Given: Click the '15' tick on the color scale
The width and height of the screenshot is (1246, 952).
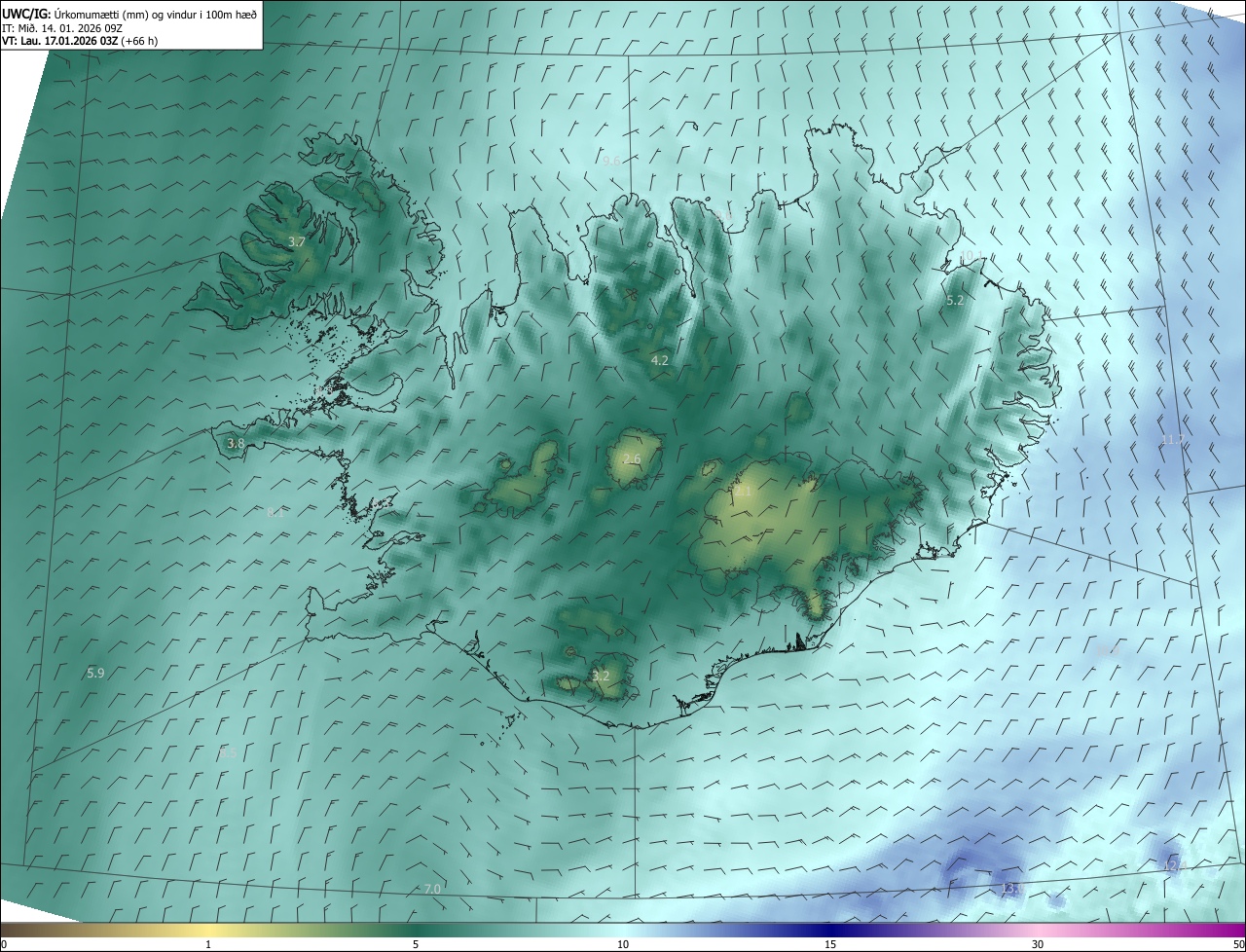Looking at the screenshot, I should coord(830,944).
